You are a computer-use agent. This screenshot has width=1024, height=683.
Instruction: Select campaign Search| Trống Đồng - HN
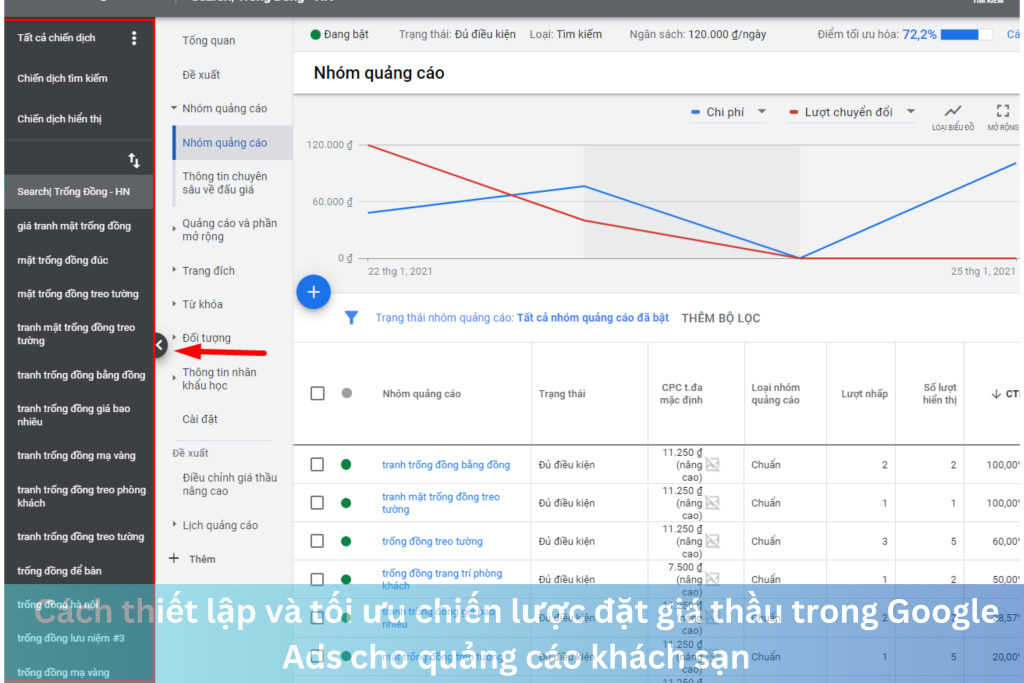coord(74,191)
